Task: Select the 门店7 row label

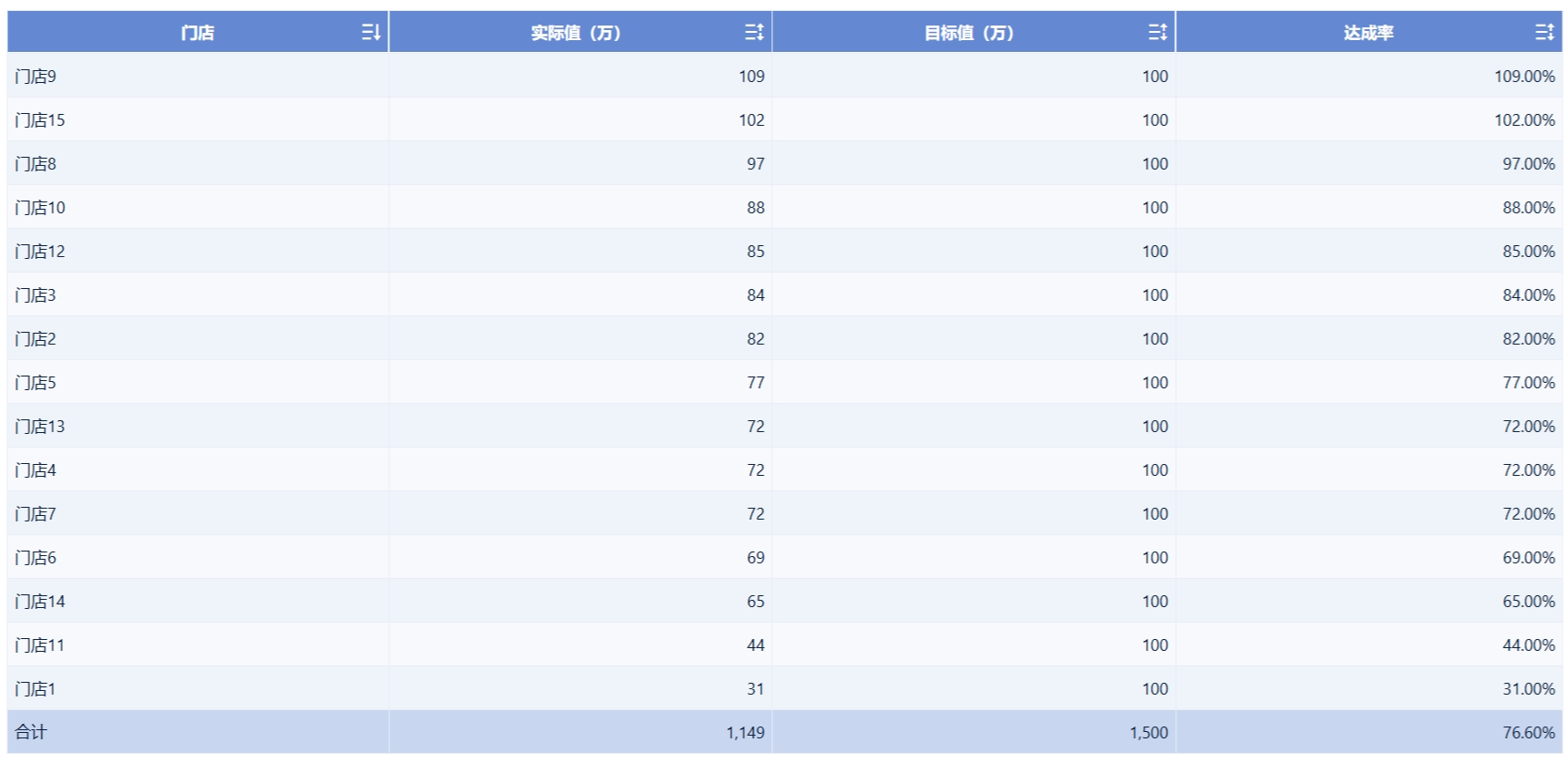Action: pos(36,514)
